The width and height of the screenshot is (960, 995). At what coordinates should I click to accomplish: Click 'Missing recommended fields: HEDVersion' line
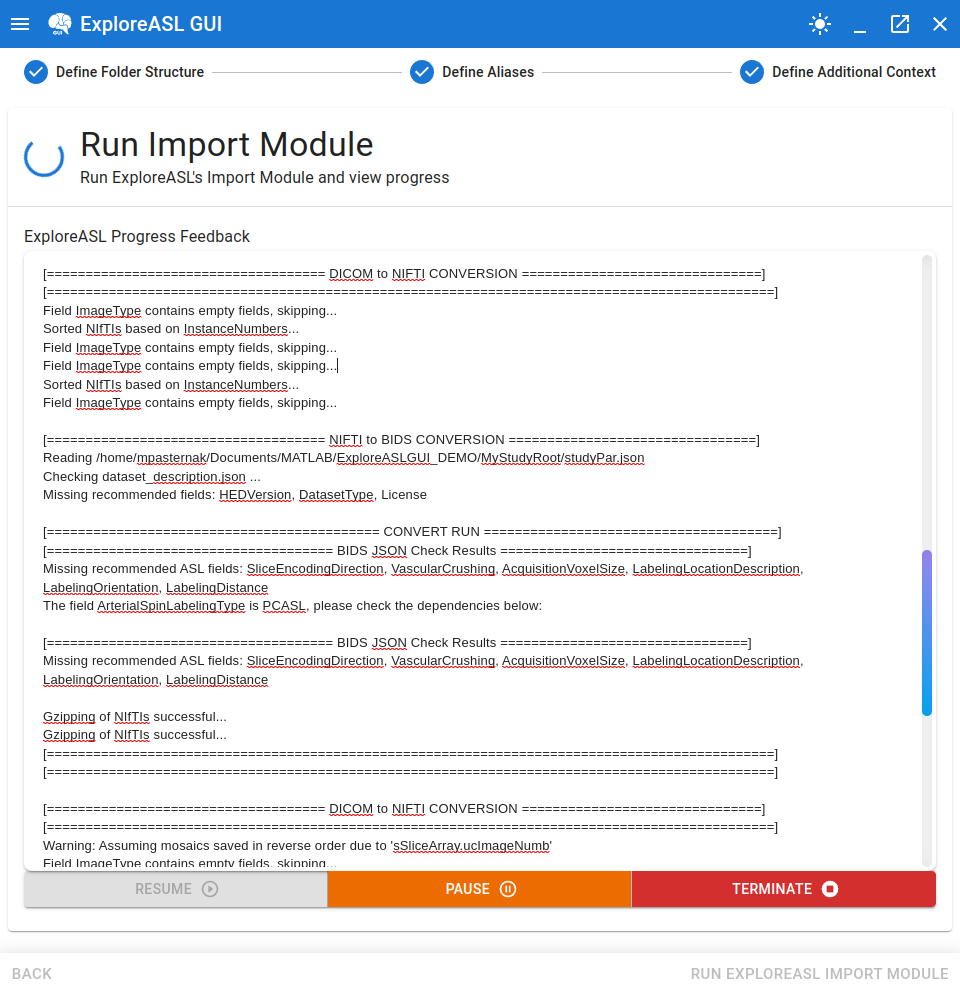[x=235, y=494]
